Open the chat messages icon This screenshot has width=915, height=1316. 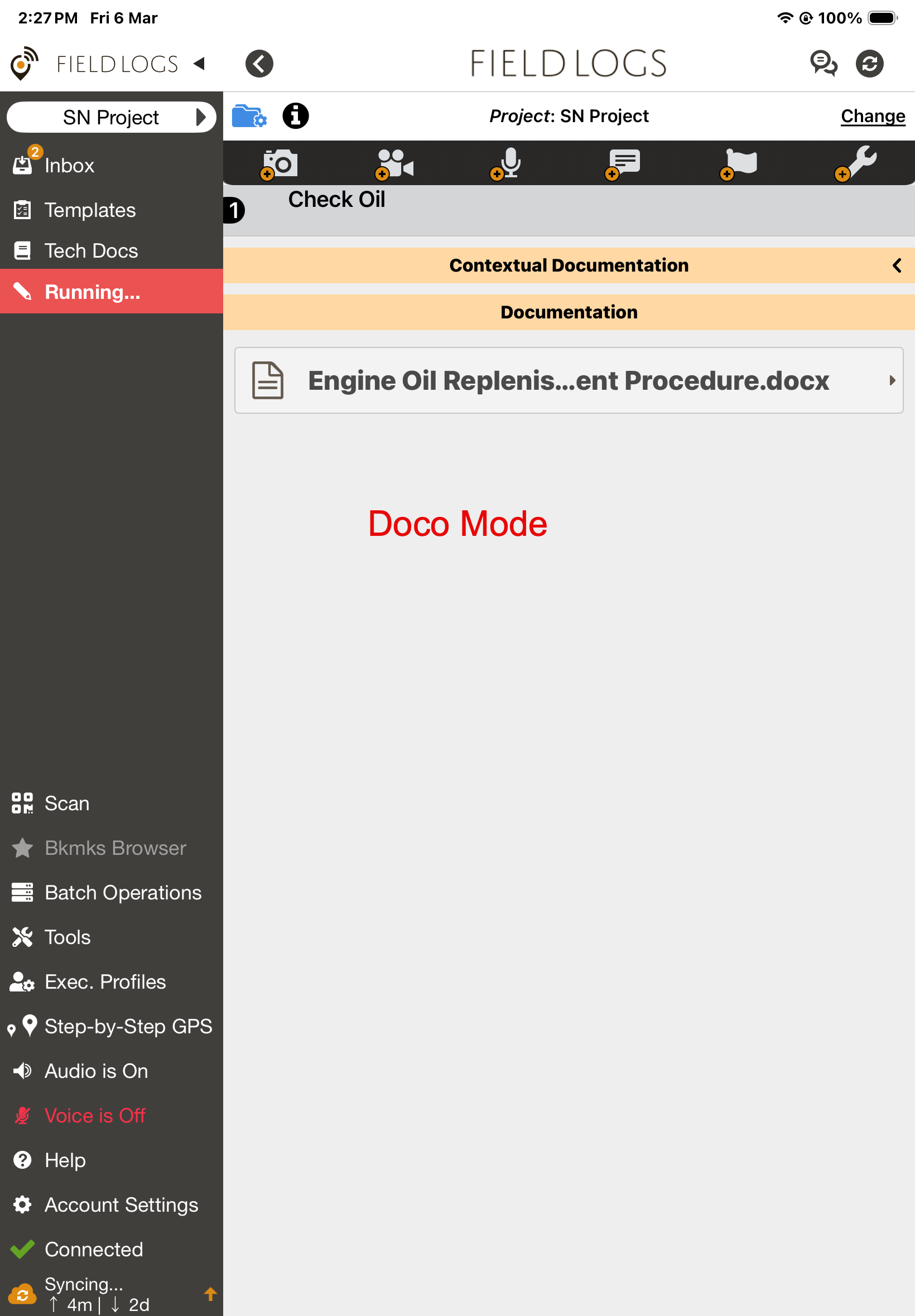tap(825, 64)
